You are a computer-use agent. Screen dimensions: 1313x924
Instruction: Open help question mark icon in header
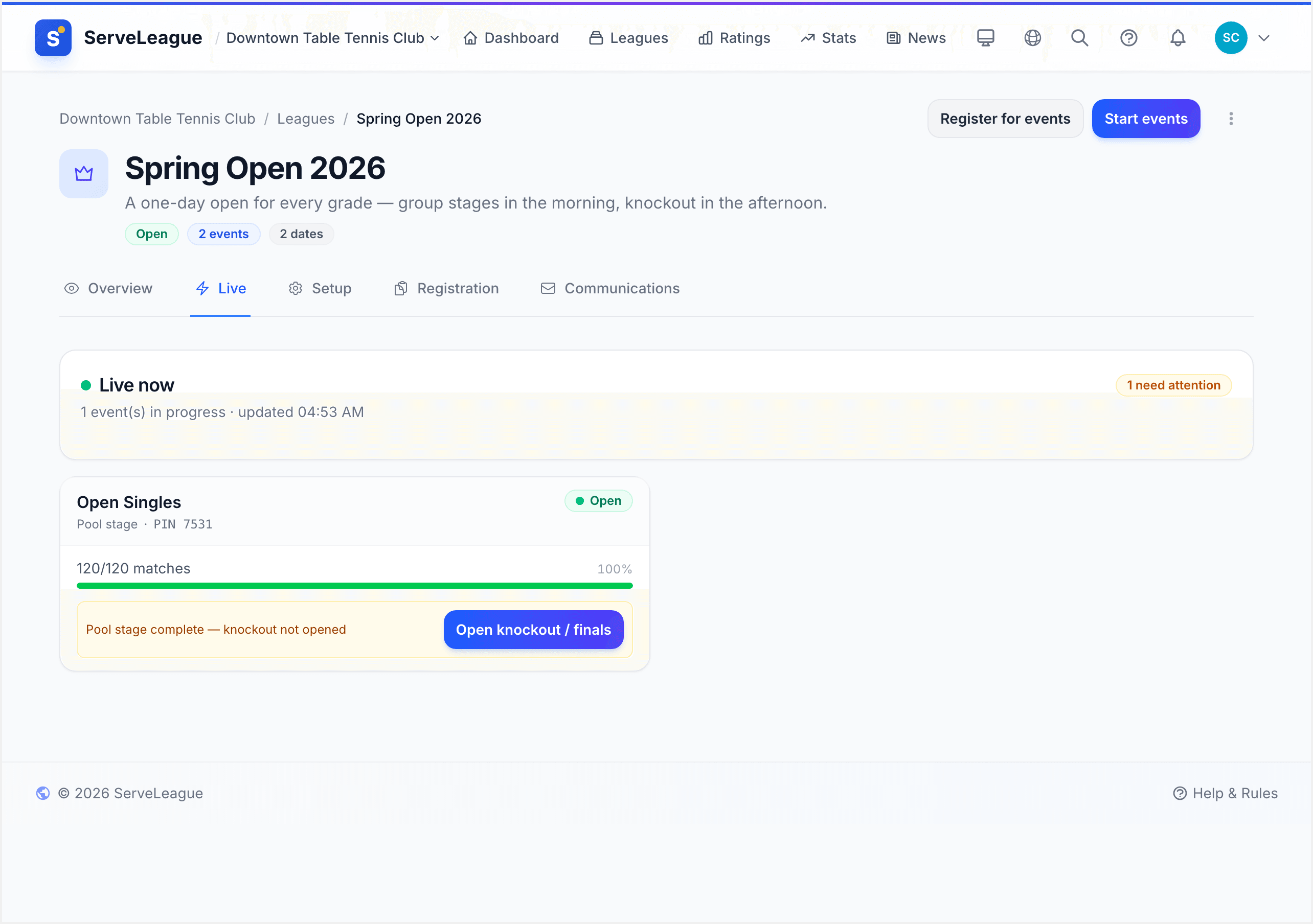[x=1128, y=38]
